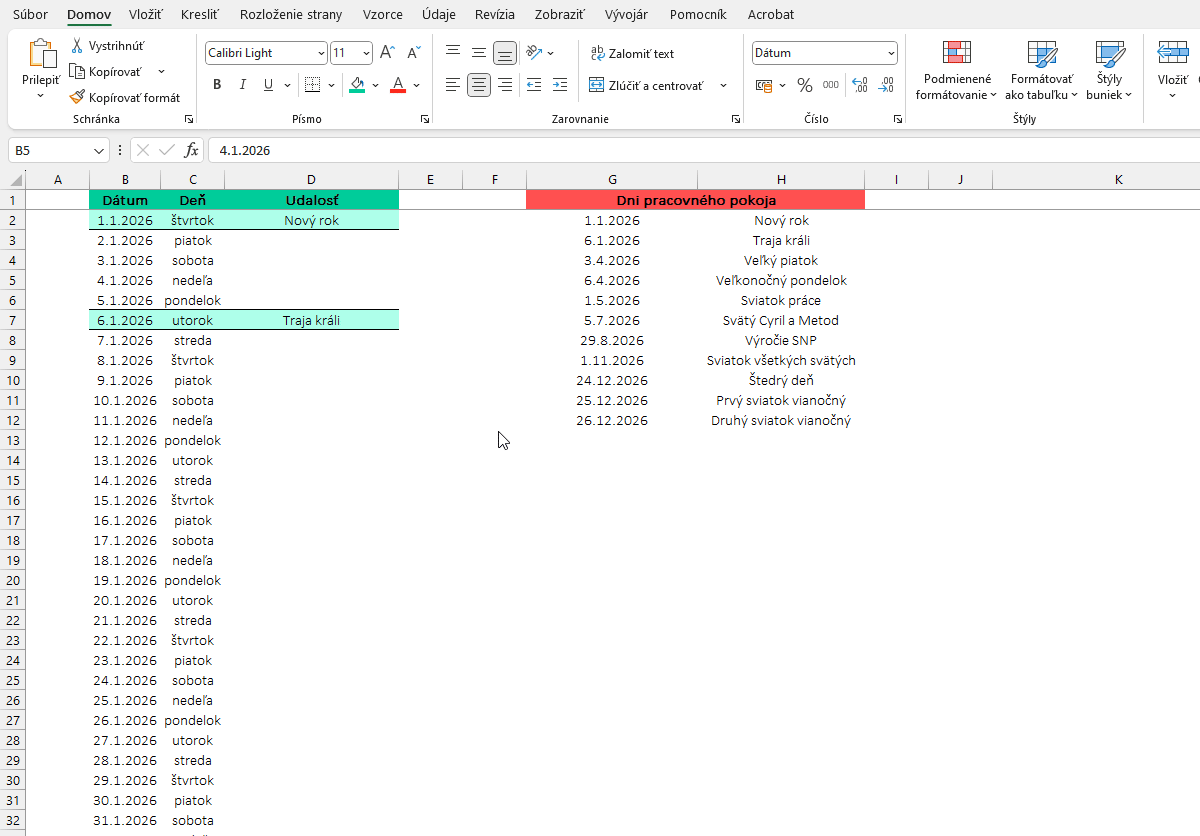The width and height of the screenshot is (1200, 836).
Task: Toggle bold formatting
Action: (217, 85)
